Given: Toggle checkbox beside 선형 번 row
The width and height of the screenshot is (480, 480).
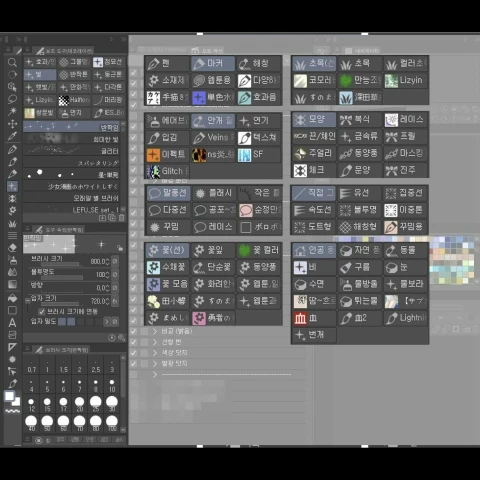Looking at the screenshot, I should coord(134,342).
